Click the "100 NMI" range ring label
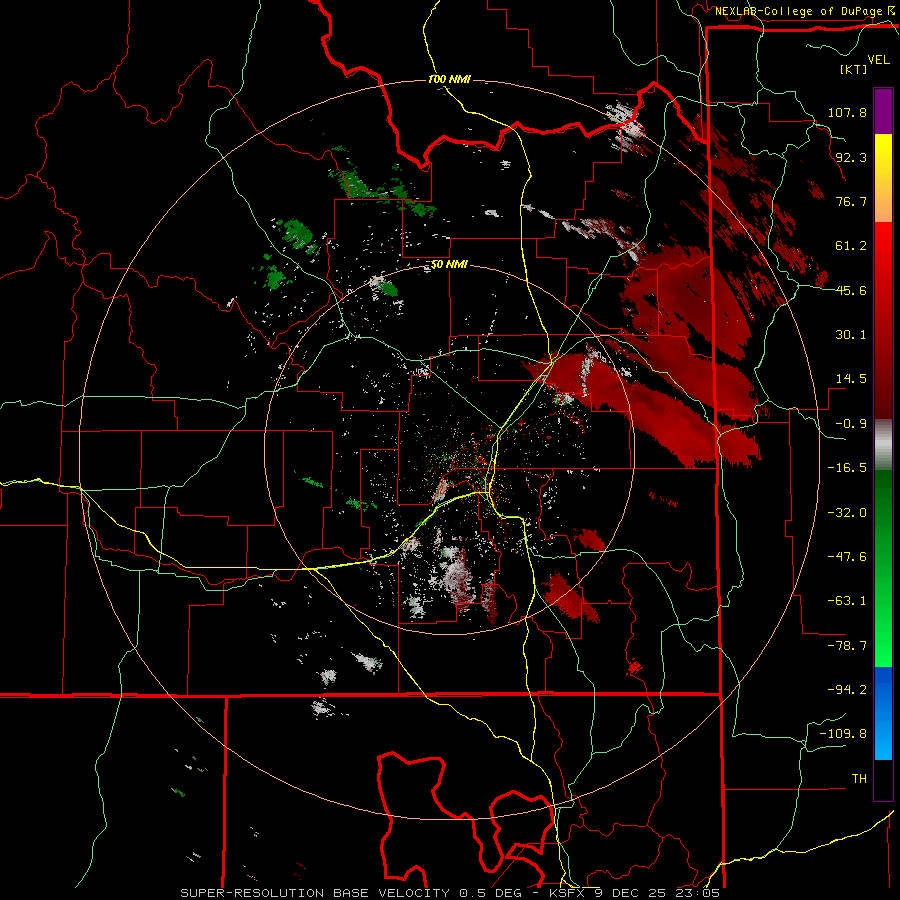The image size is (900, 900). [x=449, y=79]
